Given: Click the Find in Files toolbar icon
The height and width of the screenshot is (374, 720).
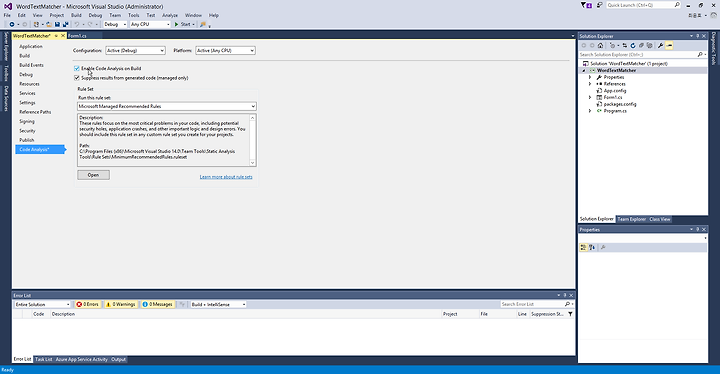Looking at the screenshot, I should (x=203, y=24).
